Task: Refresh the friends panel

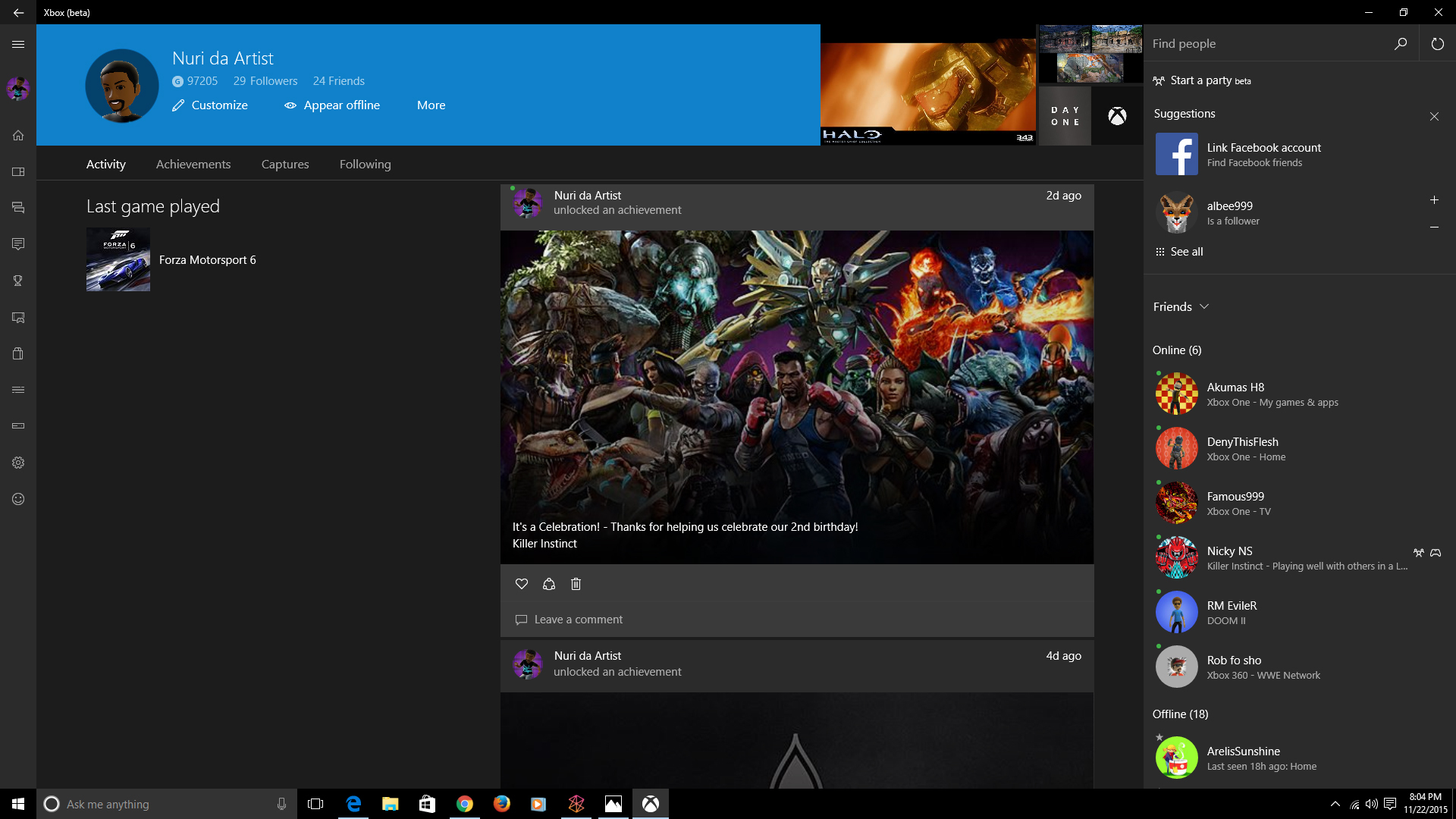Action: coord(1437,44)
